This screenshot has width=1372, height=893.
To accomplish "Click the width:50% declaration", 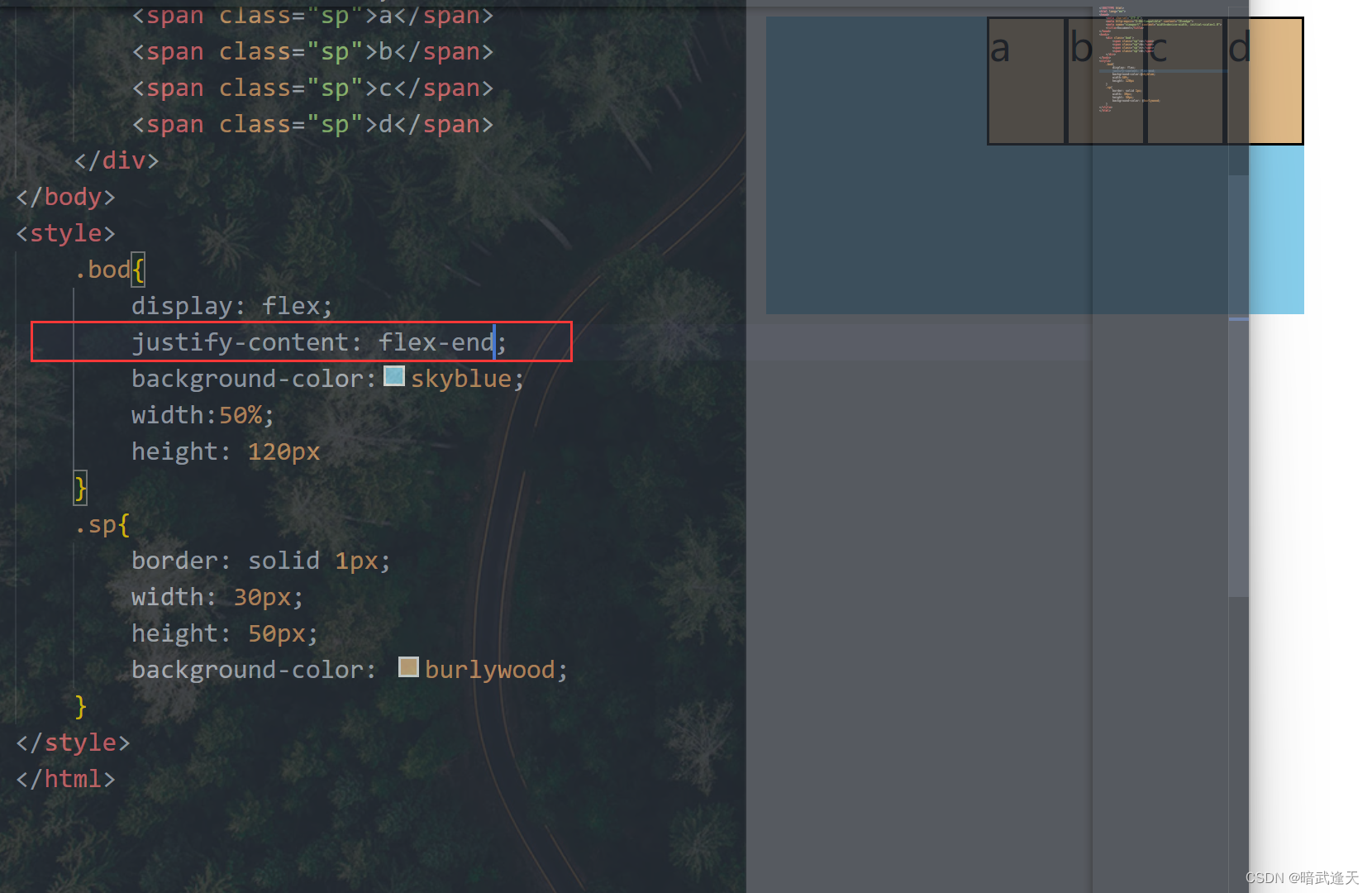I will [202, 415].
